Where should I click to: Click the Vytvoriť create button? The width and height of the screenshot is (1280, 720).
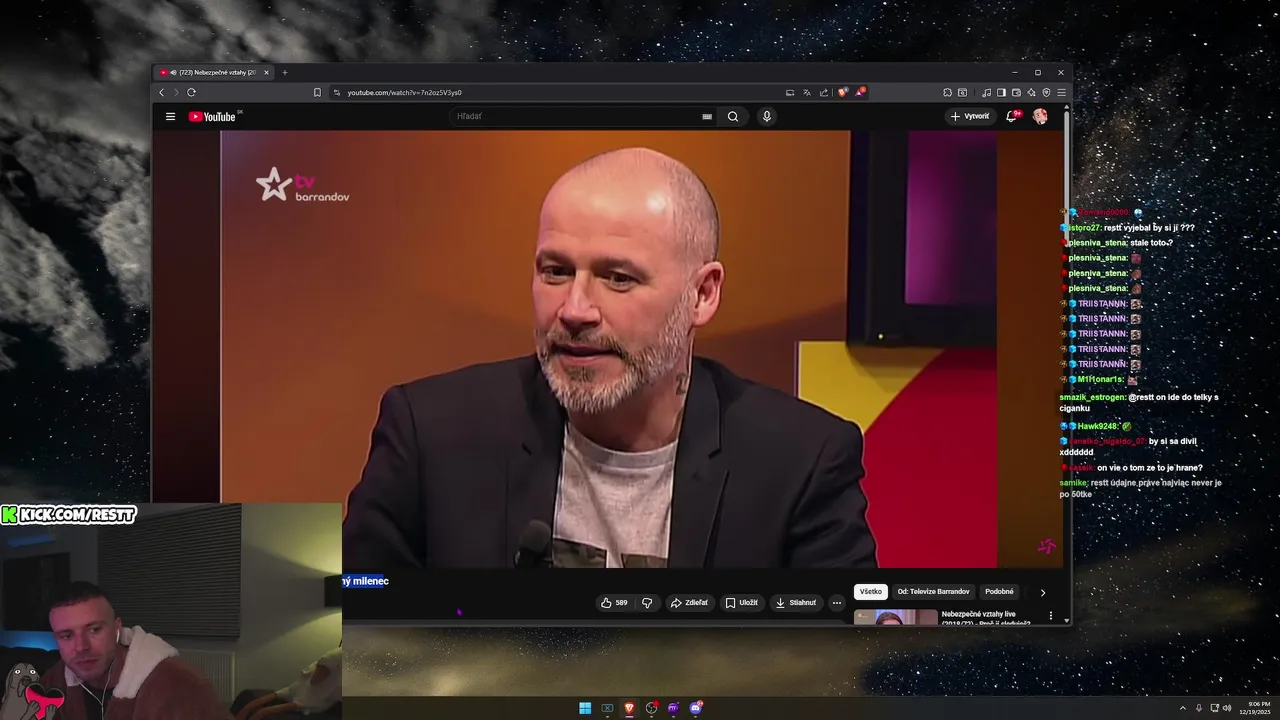970,116
